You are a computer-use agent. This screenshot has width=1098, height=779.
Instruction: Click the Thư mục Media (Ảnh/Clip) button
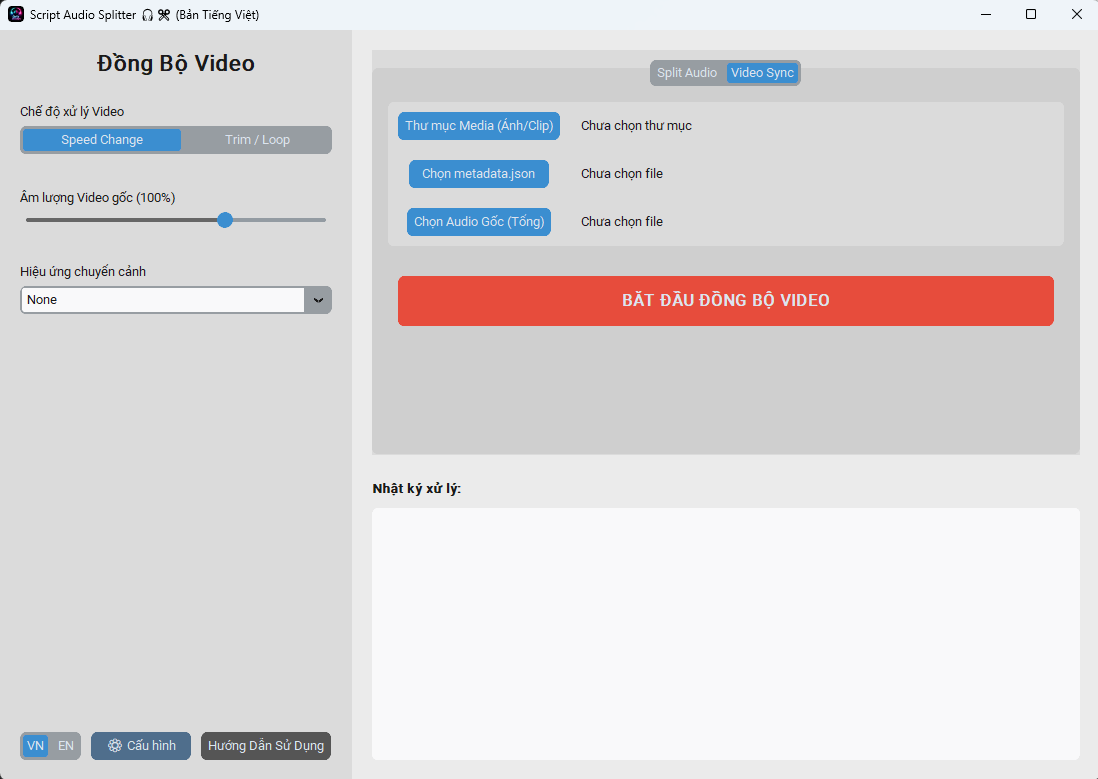[x=479, y=126]
